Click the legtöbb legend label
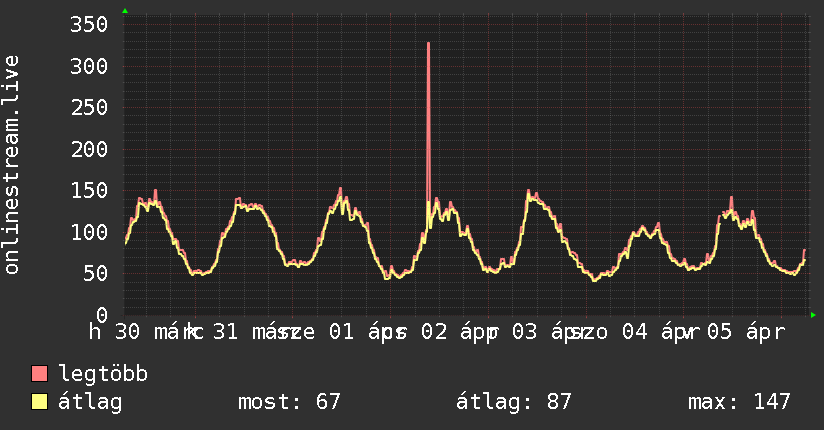 103,373
